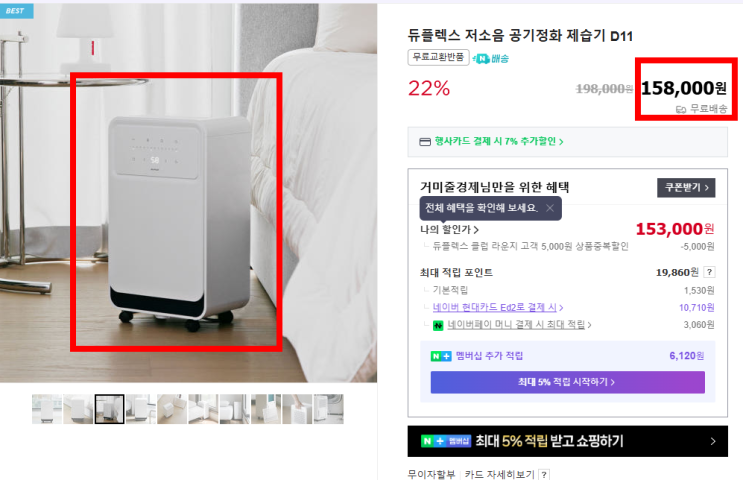Click the N+ 멤버십 logo in black banner
The image size is (743, 480).
tap(446, 441)
